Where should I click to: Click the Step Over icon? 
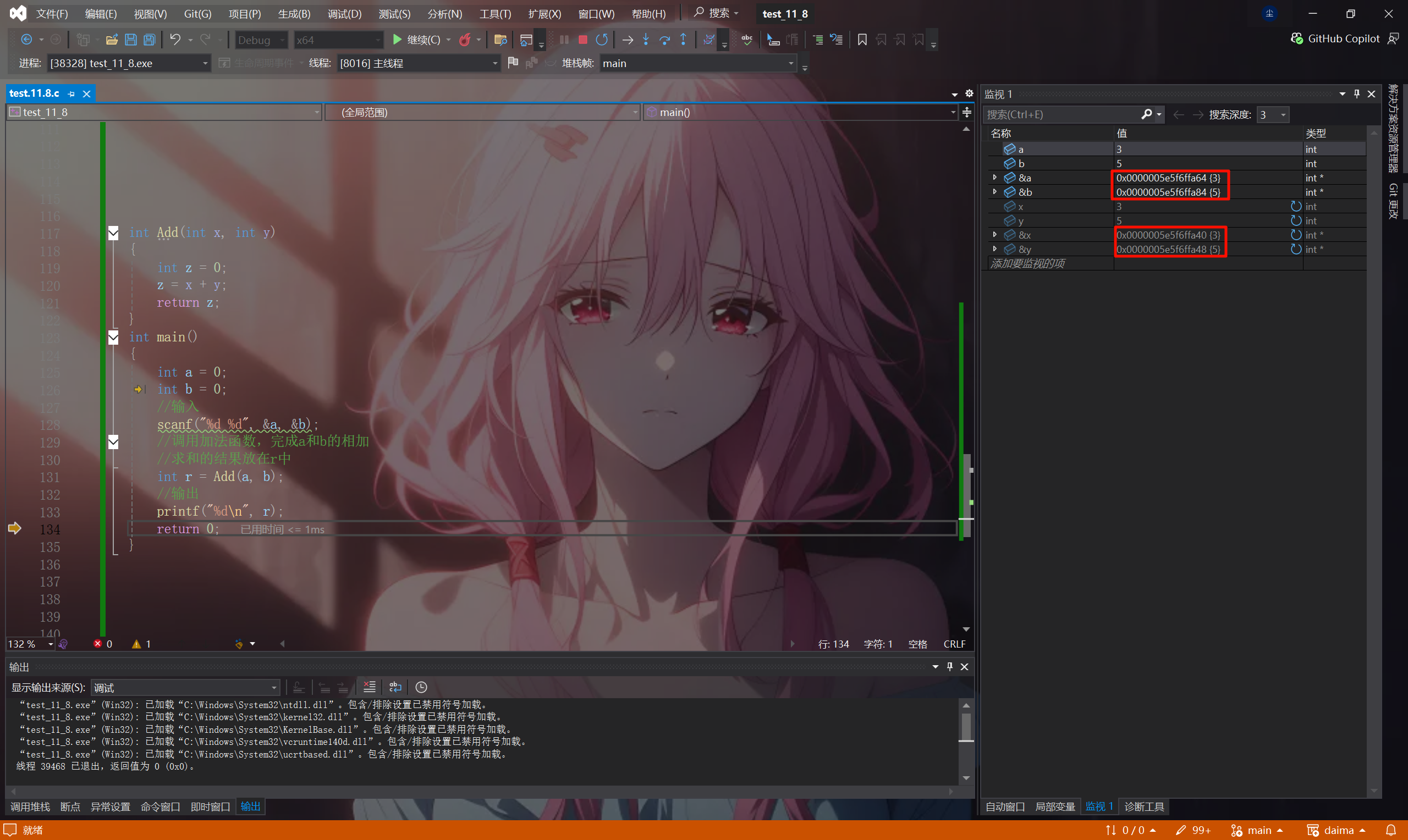pyautogui.click(x=664, y=40)
